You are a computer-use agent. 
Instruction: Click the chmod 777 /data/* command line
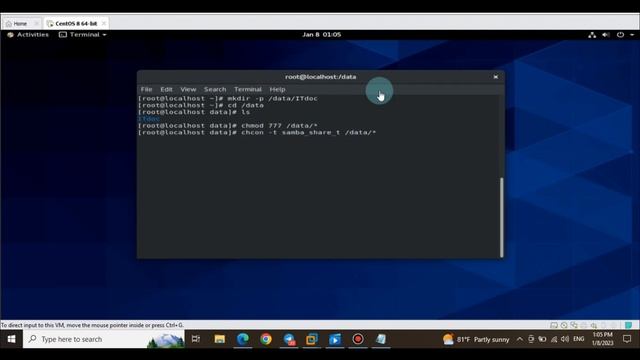[227, 126]
